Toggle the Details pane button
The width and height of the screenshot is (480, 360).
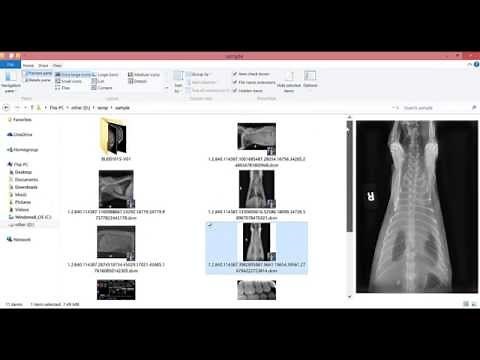(39, 80)
